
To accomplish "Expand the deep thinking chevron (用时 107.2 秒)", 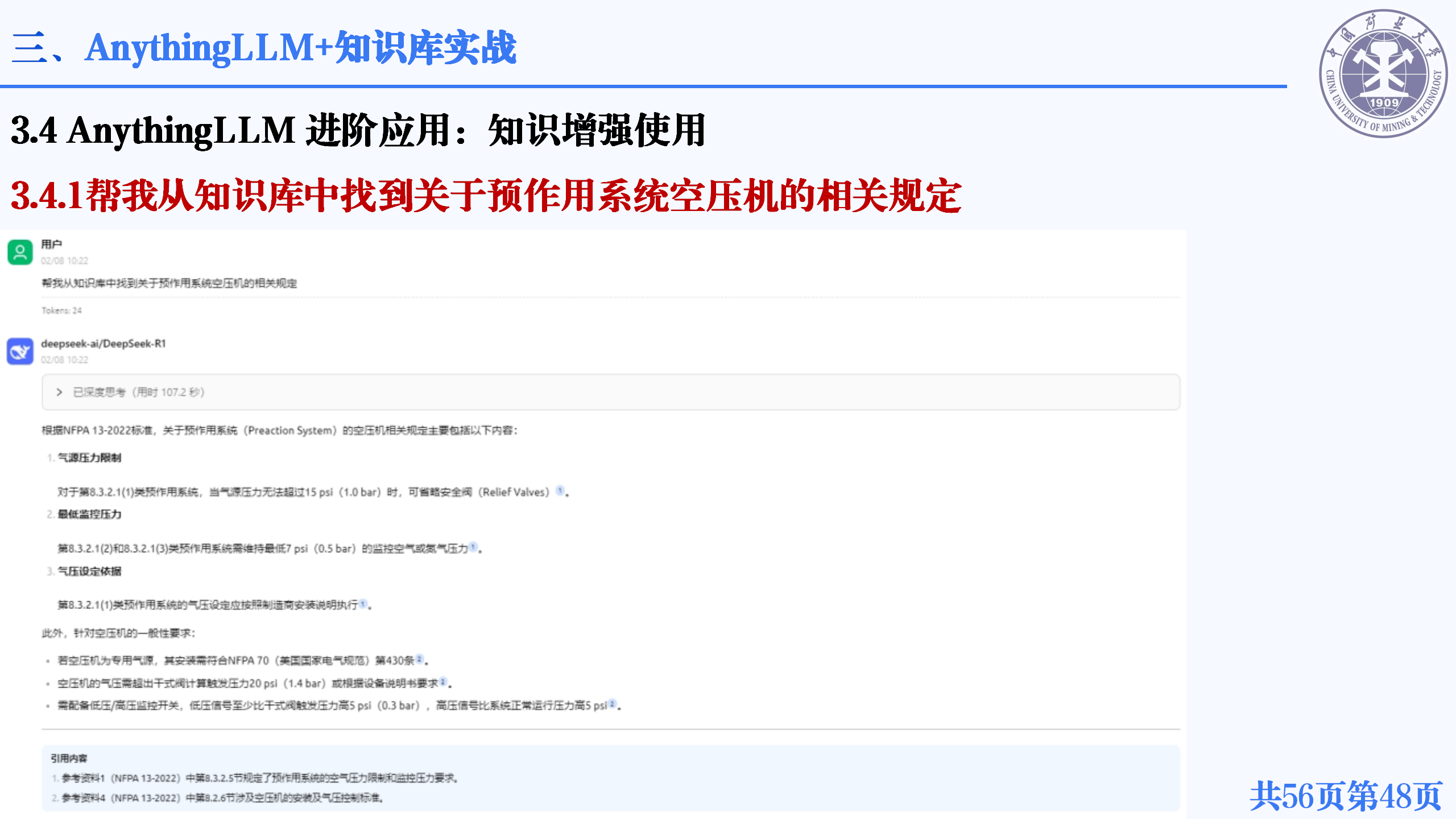I will (x=59, y=392).
